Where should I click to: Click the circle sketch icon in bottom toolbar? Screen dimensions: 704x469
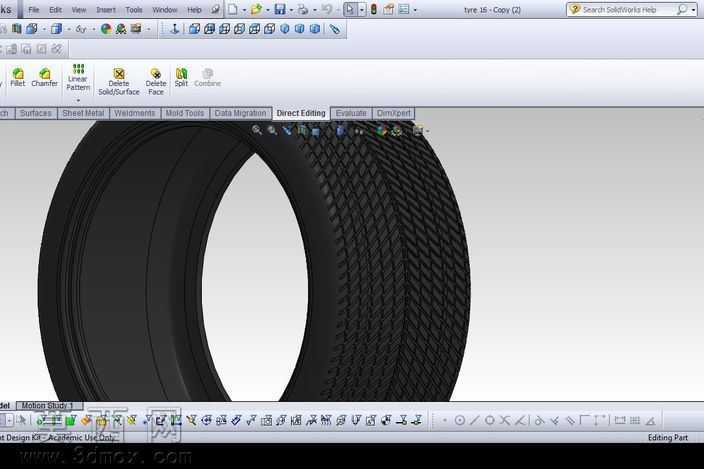pyautogui.click(x=460, y=421)
